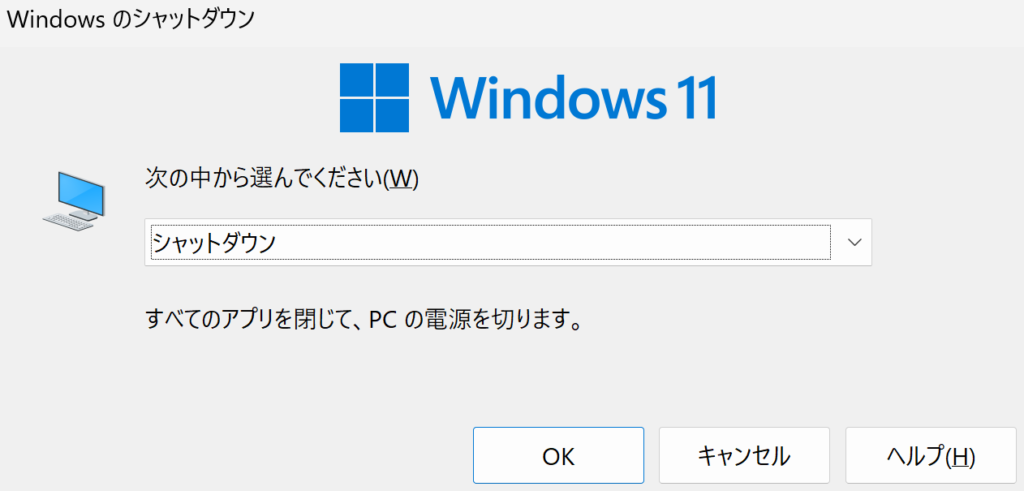This screenshot has width=1024, height=491.
Task: Expand the shutdown options chevron arrow
Action: (x=854, y=242)
